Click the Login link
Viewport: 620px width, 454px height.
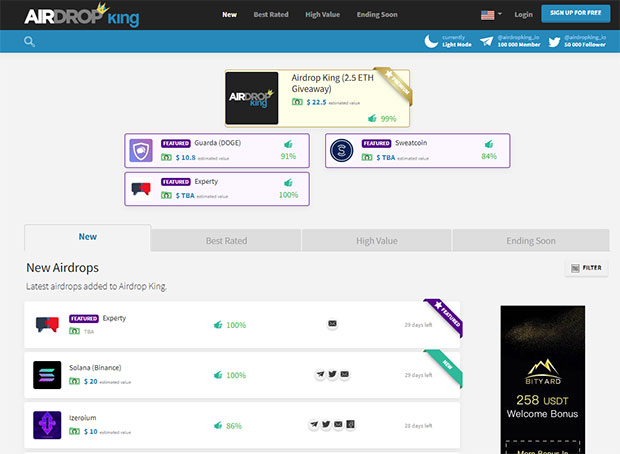point(523,15)
